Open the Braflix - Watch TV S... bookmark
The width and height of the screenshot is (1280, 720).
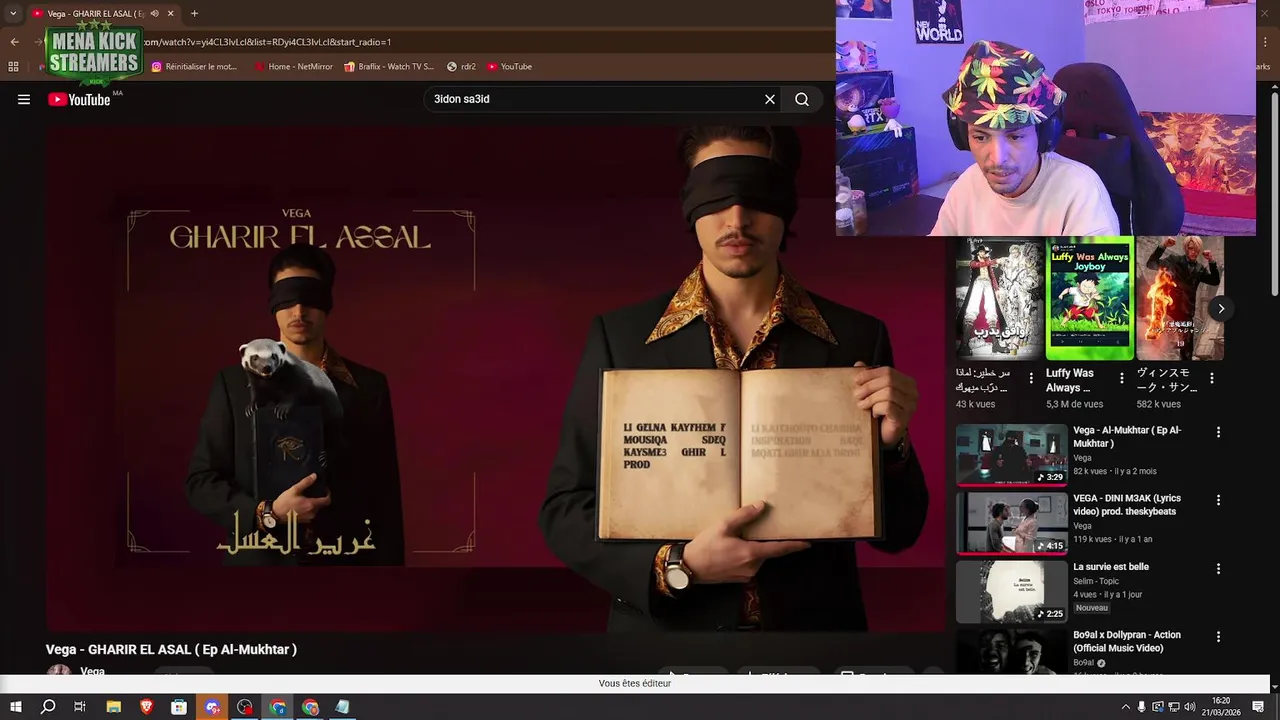coord(389,67)
